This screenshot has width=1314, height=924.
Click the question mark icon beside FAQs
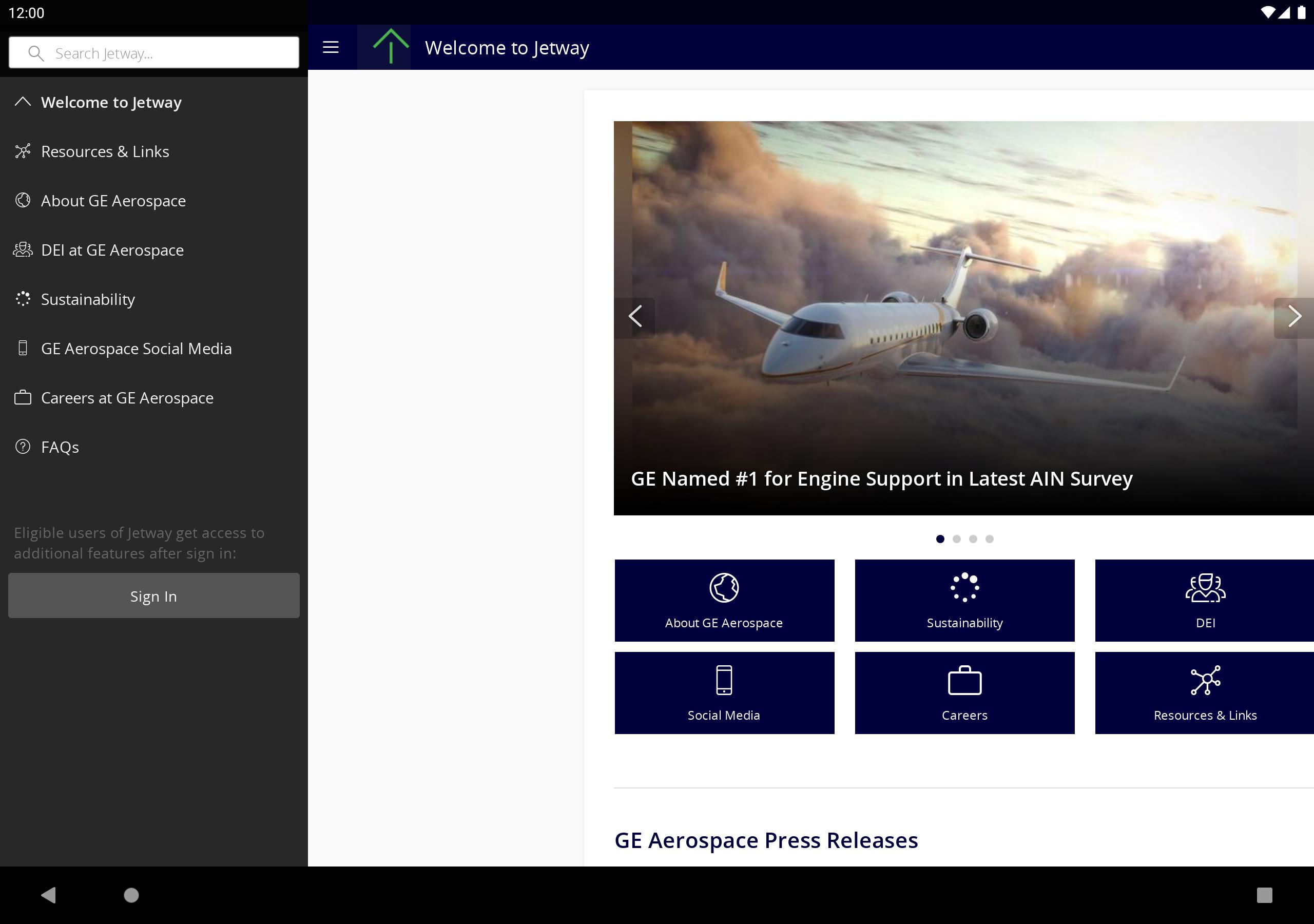pos(23,447)
